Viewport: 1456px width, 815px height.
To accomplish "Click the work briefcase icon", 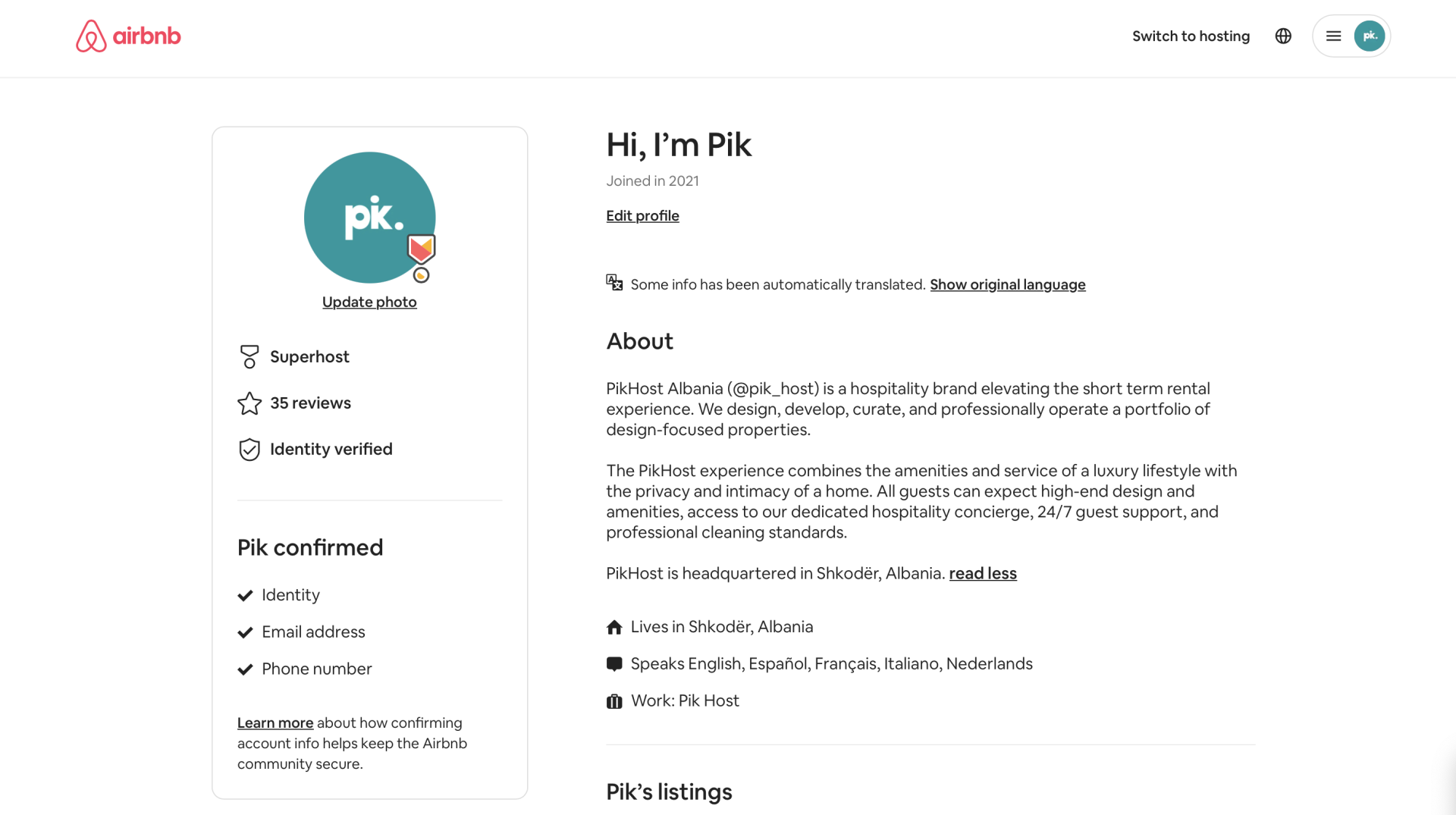I will coord(614,701).
